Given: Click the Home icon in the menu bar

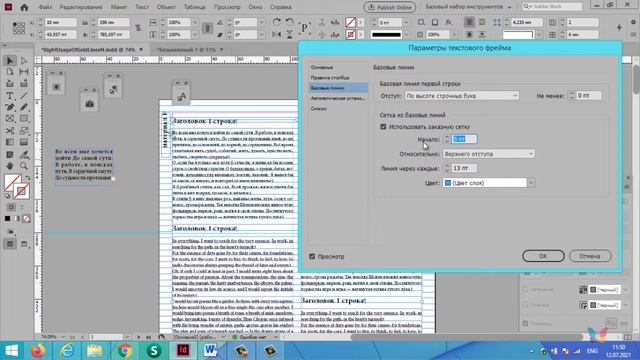Looking at the screenshot, I should (x=24, y=7).
